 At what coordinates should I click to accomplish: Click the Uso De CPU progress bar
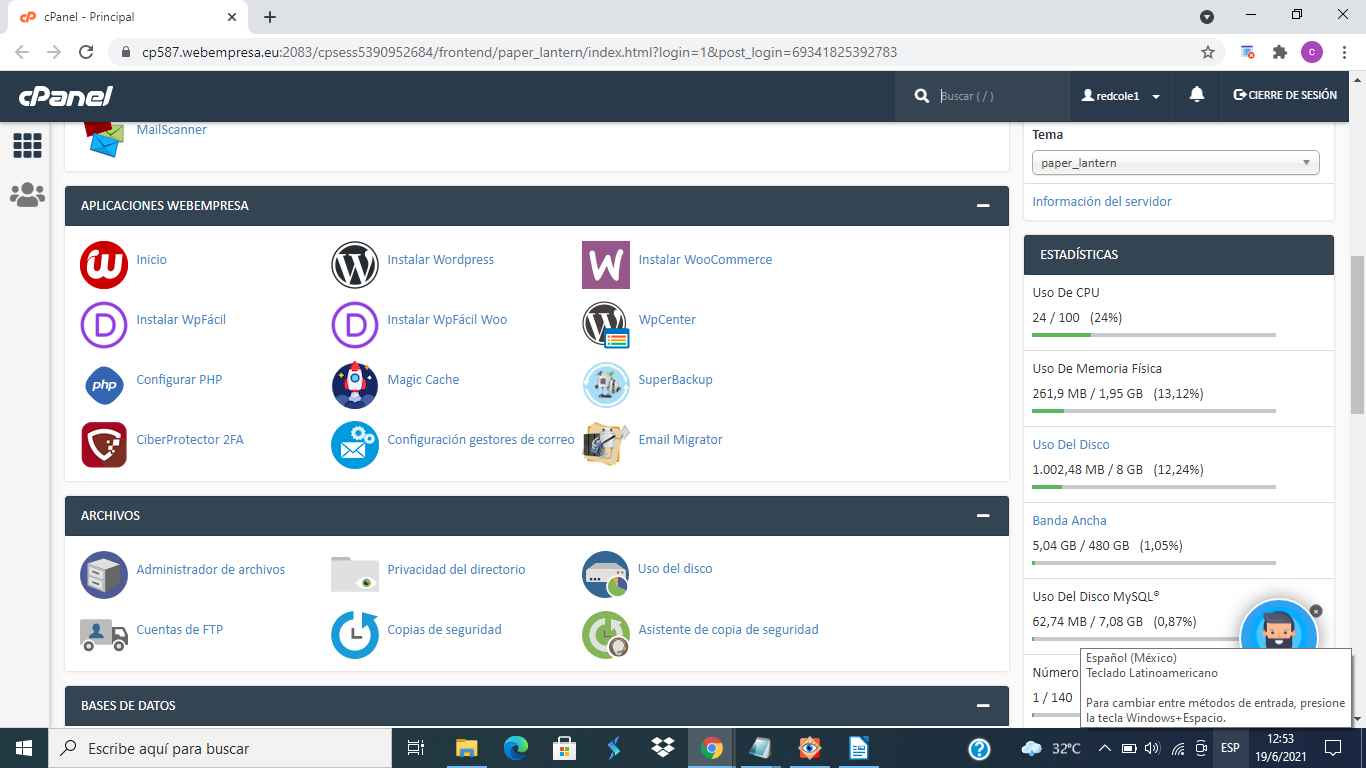[x=1154, y=335]
